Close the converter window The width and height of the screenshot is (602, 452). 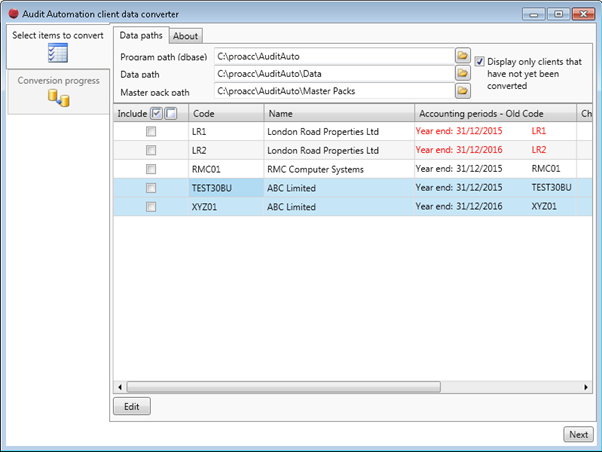coord(583,14)
